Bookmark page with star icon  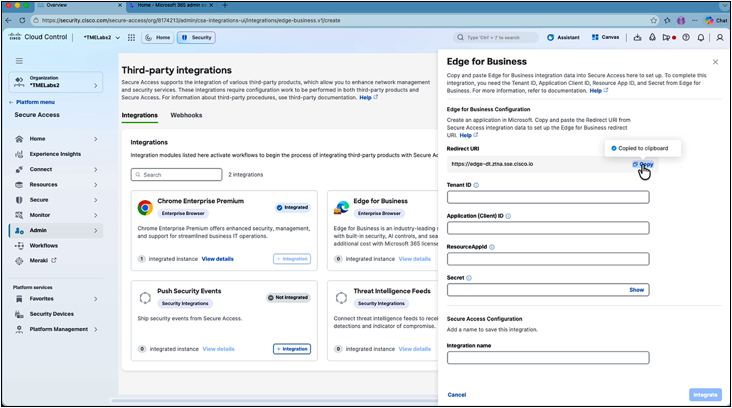(654, 21)
